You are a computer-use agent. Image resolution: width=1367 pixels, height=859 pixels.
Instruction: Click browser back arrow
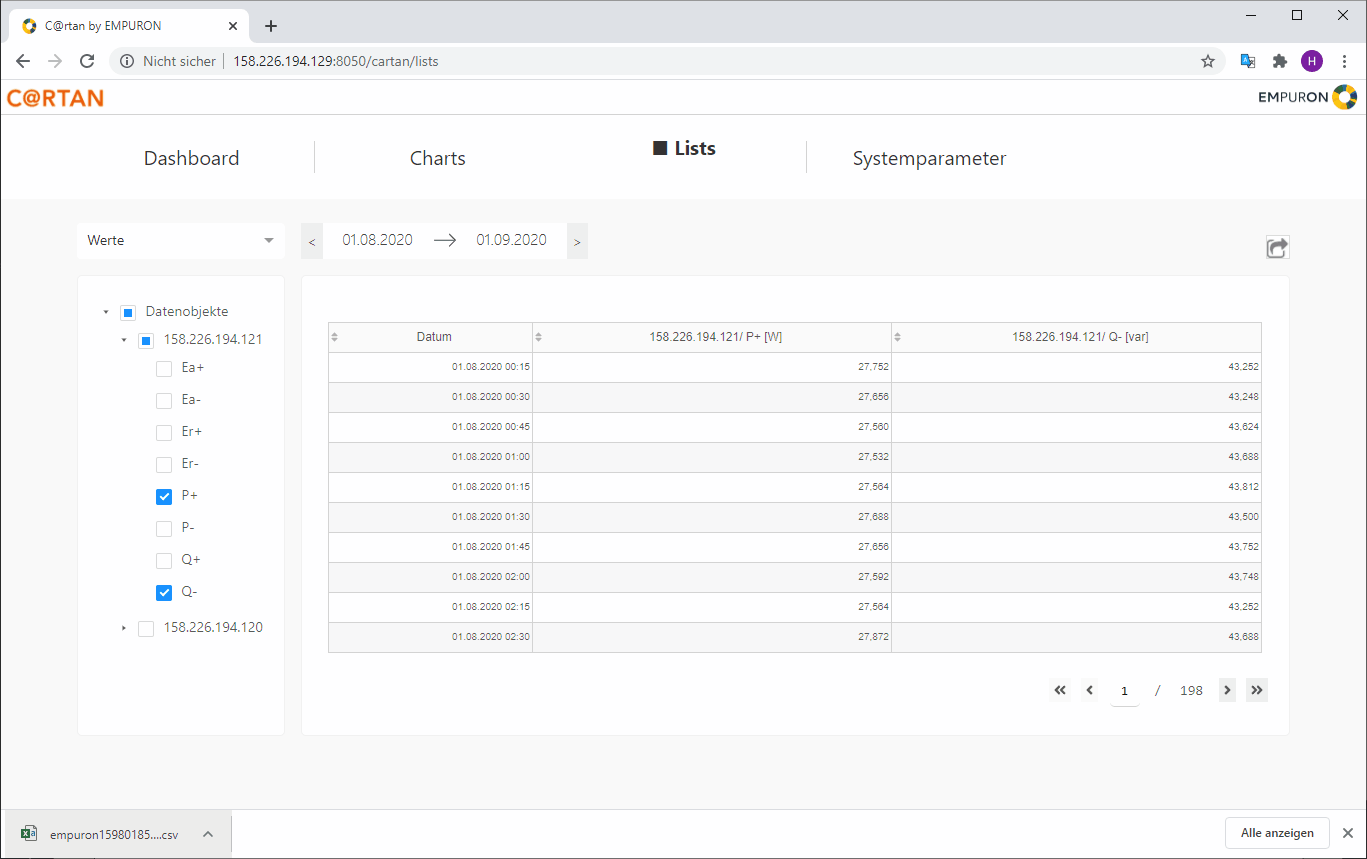23,61
